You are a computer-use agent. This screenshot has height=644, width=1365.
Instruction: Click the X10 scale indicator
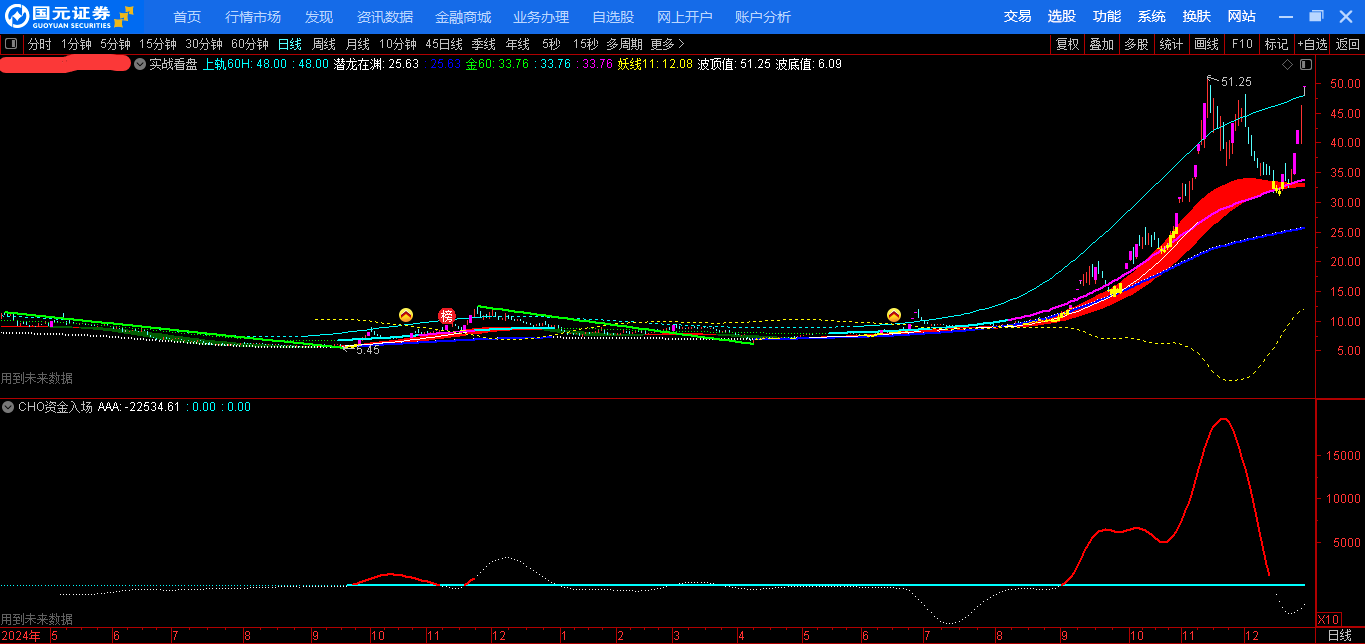1329,619
